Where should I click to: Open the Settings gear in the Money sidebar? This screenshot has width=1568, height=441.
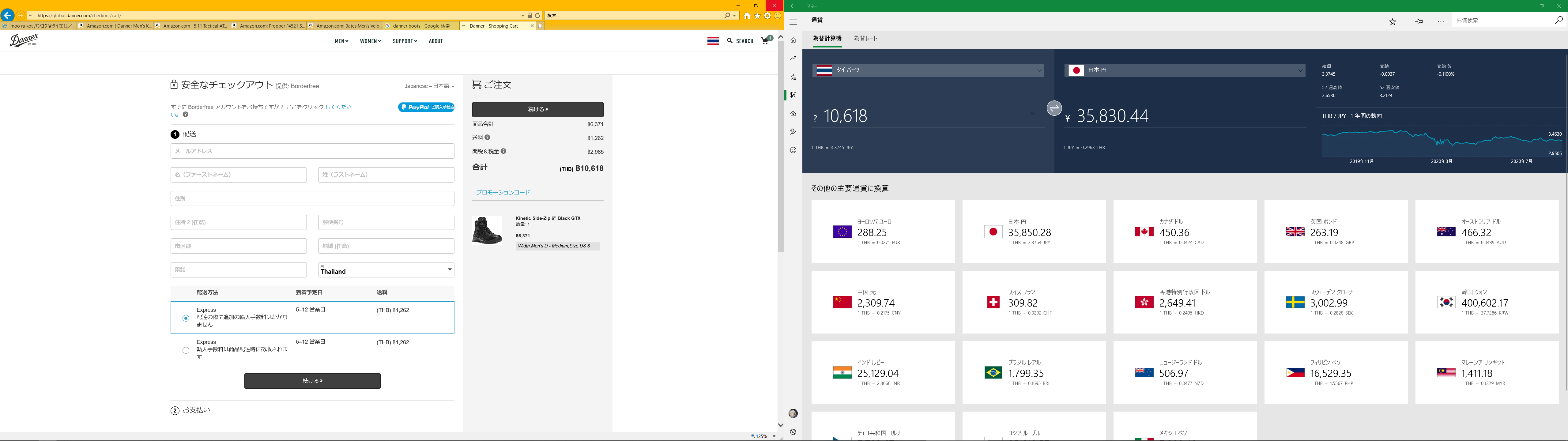[x=793, y=432]
